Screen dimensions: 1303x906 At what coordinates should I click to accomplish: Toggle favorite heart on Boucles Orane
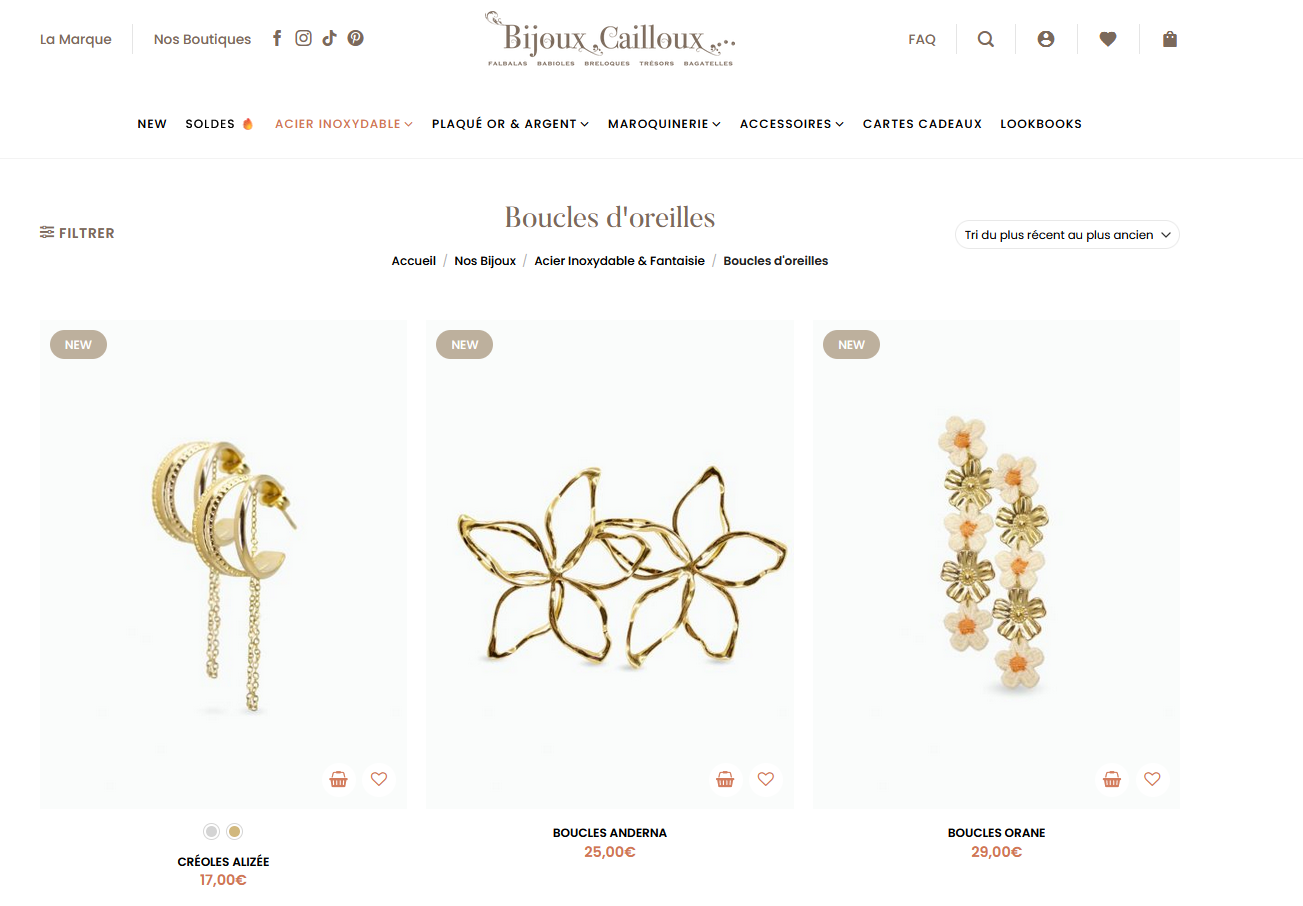click(1152, 779)
